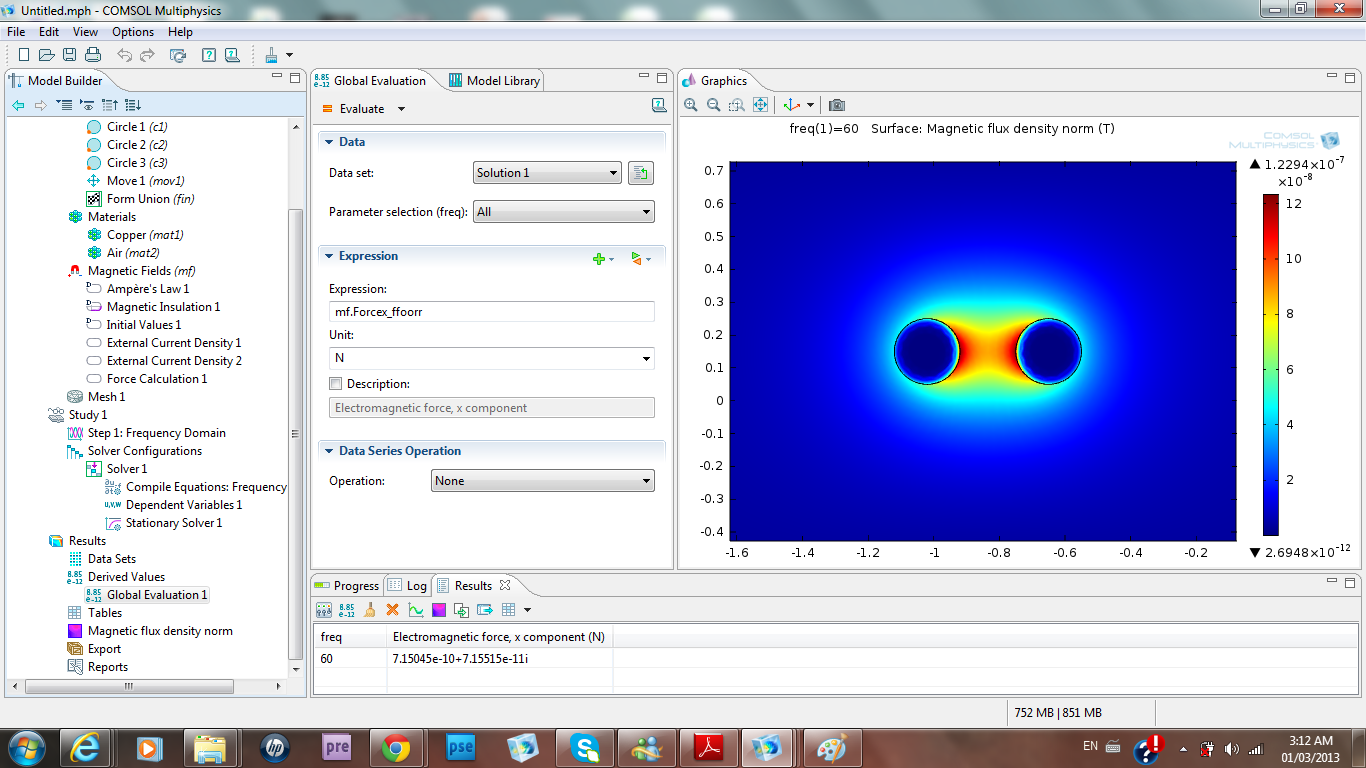Image resolution: width=1366 pixels, height=768 pixels.
Task: Take a snapshot with the camera icon
Action: [837, 105]
